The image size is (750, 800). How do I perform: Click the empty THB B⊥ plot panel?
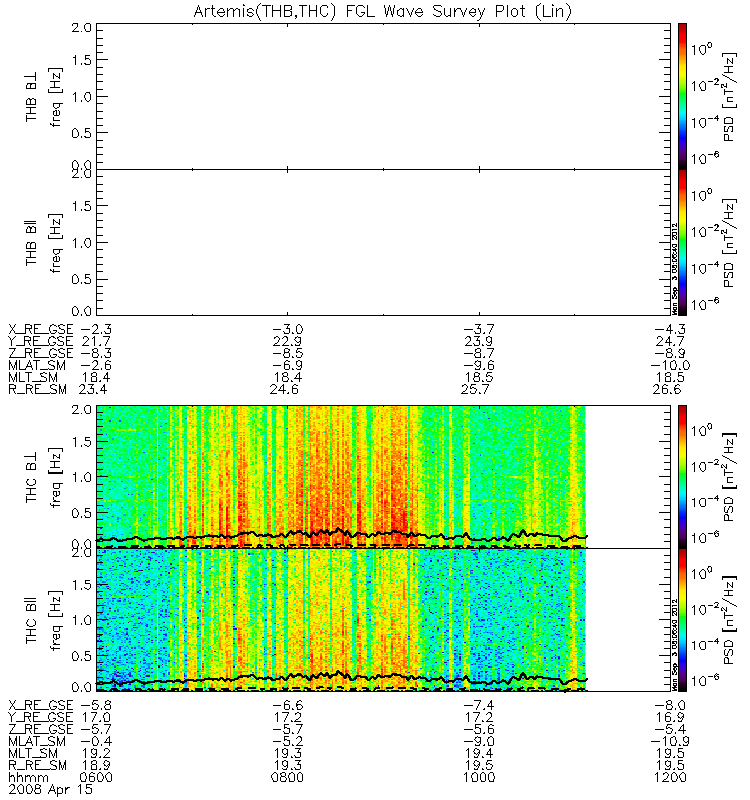click(x=383, y=96)
